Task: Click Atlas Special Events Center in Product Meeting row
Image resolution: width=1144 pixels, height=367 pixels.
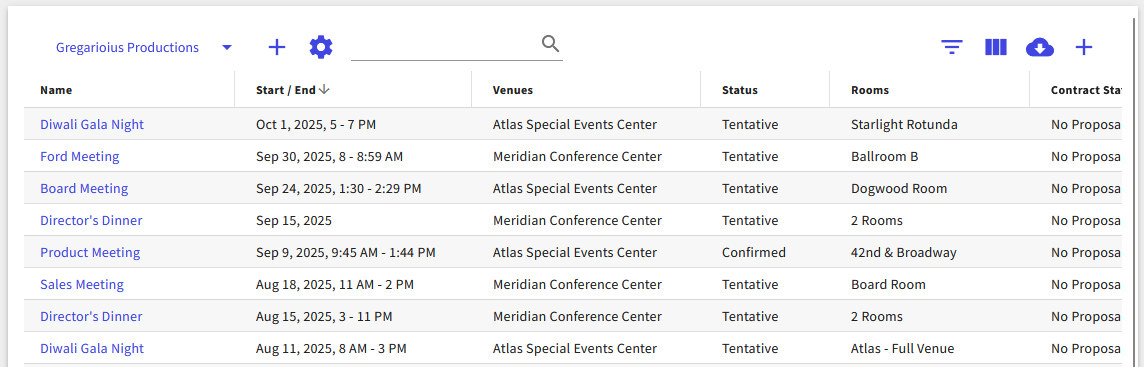Action: click(x=575, y=253)
